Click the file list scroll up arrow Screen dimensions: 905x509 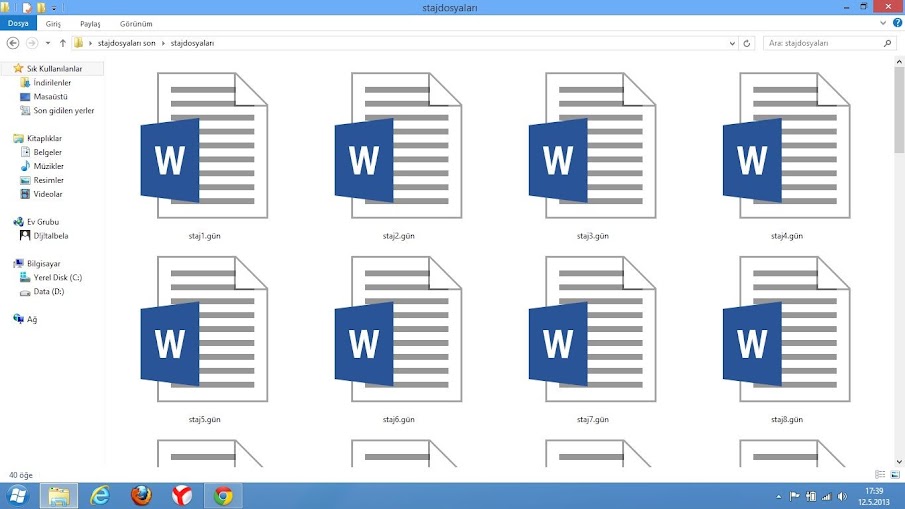[x=899, y=61]
